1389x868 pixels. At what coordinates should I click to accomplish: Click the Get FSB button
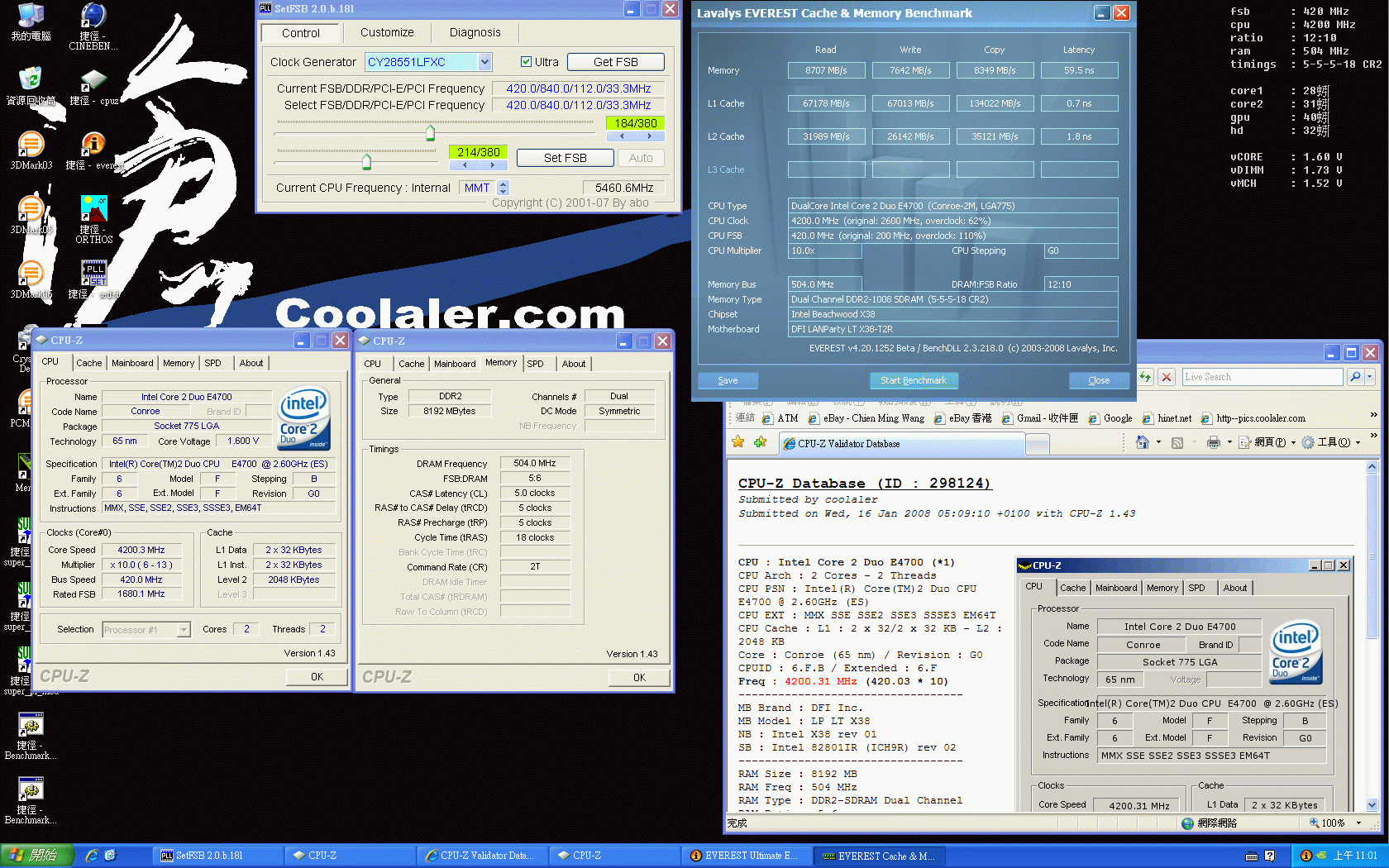click(615, 62)
